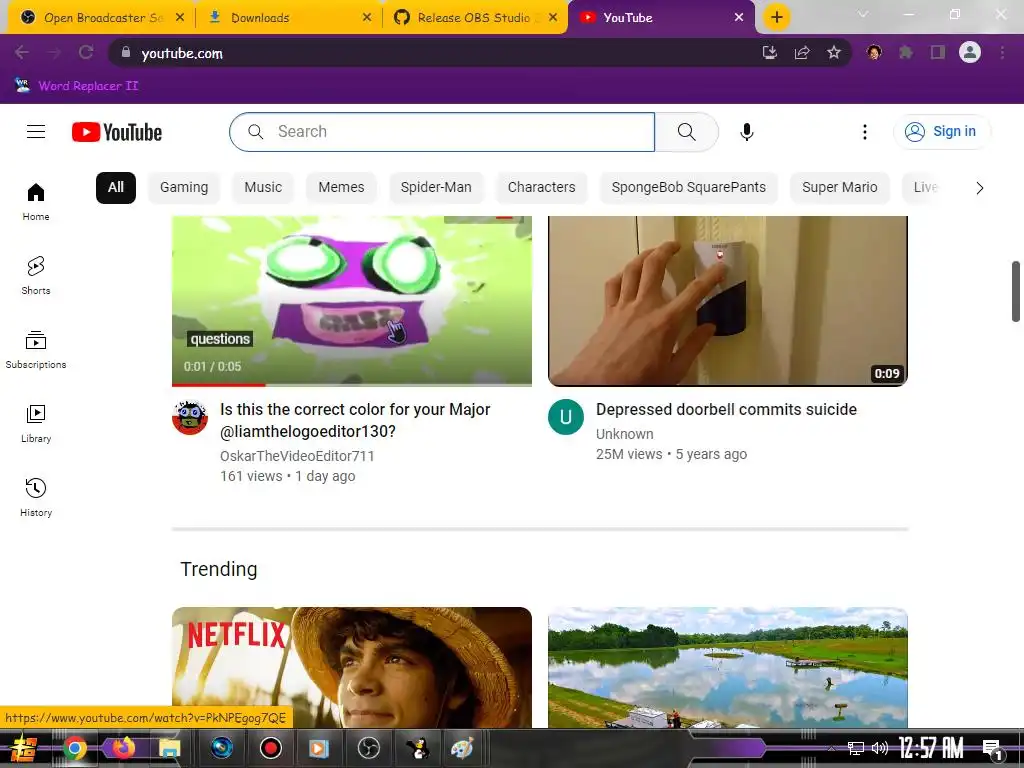Open OBS Studio from taskbar
Image resolution: width=1024 pixels, height=768 pixels.
click(368, 748)
